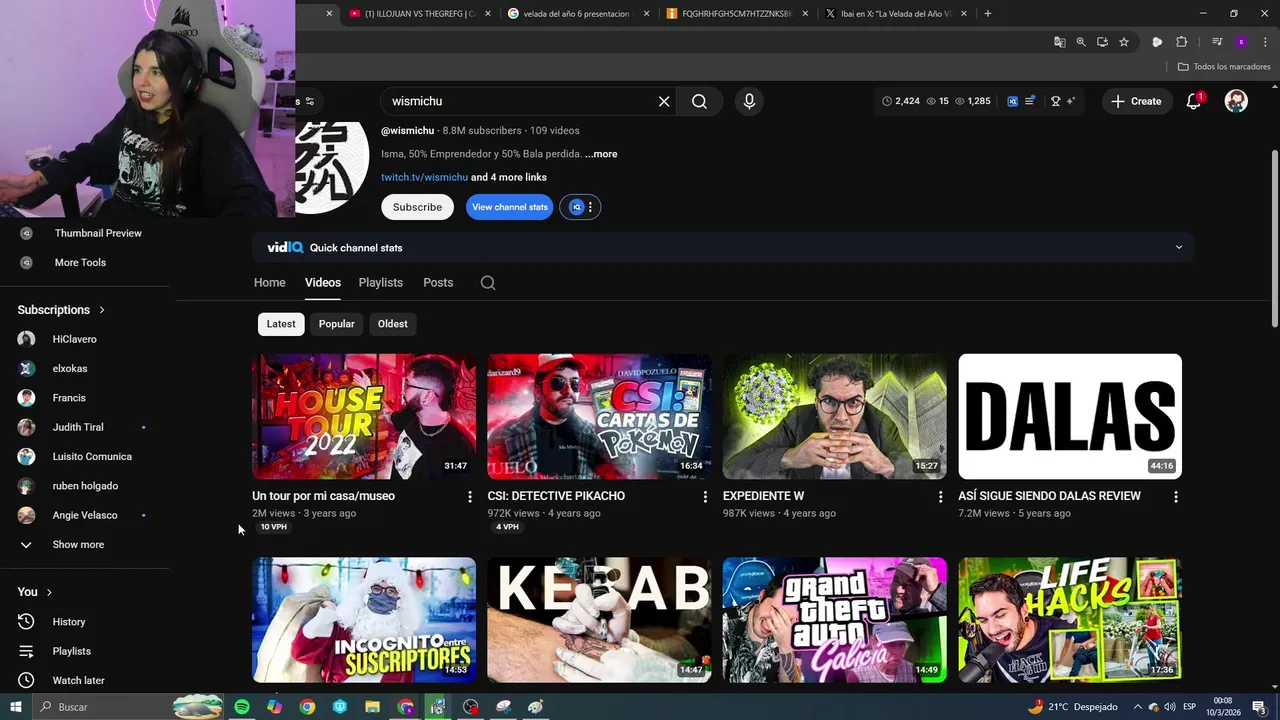Open Chrome profile S avatar

click(1241, 42)
